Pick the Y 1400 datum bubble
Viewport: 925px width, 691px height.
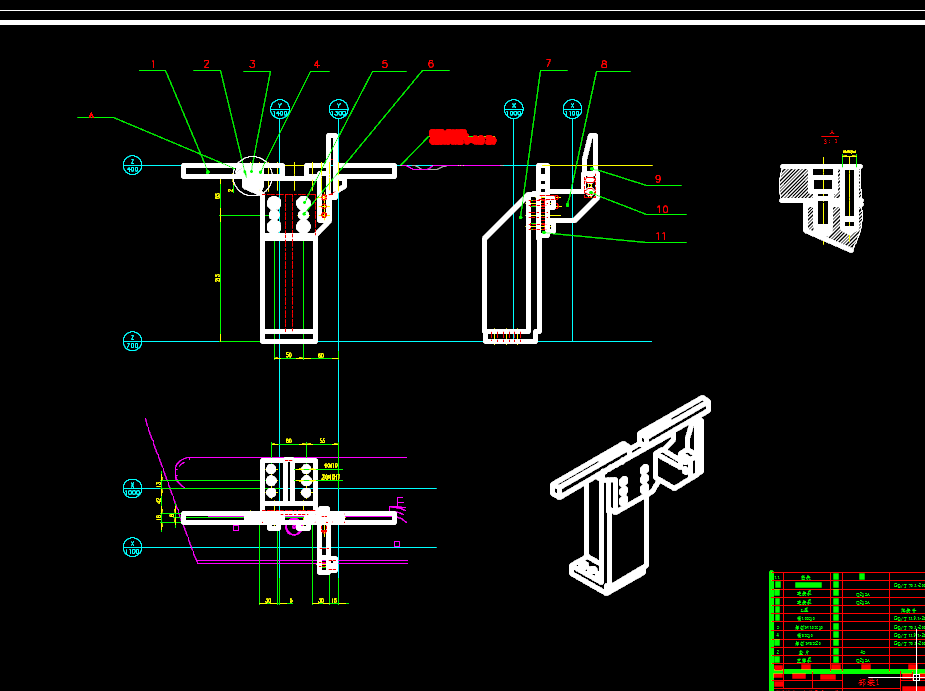280,110
